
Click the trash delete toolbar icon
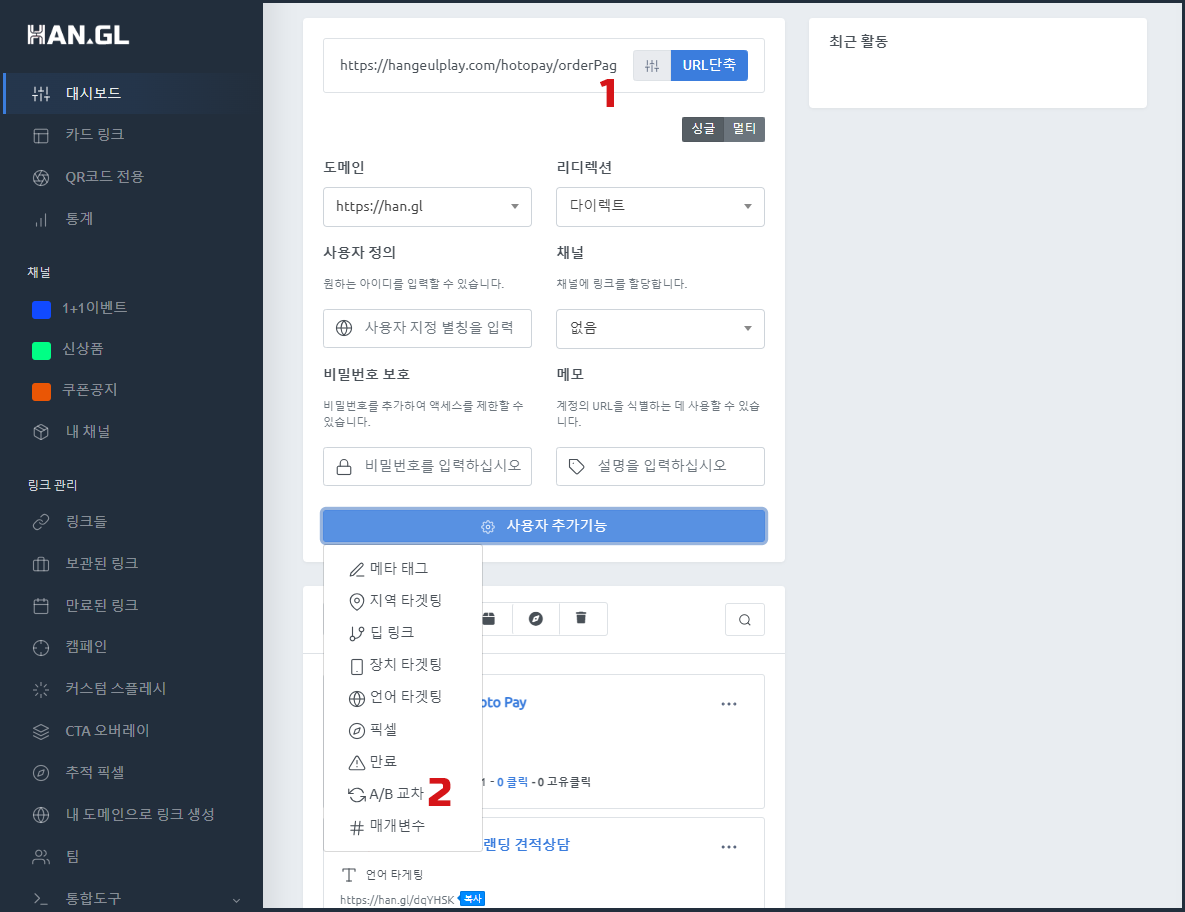point(581,619)
